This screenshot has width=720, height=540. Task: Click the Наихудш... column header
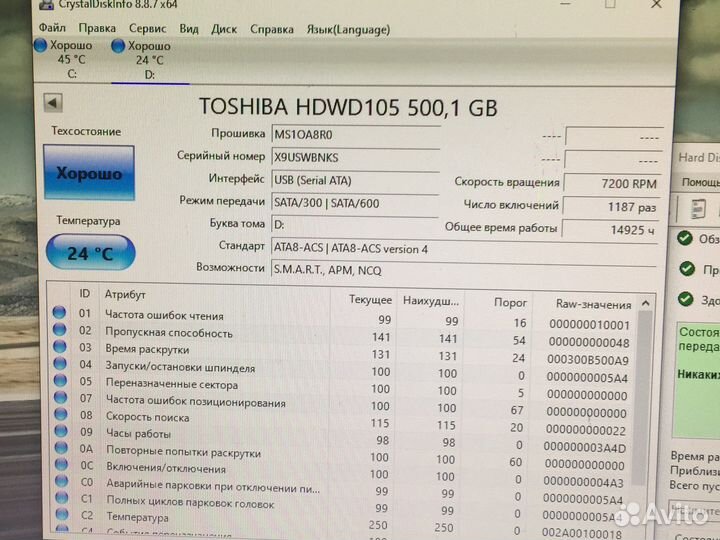click(x=431, y=301)
